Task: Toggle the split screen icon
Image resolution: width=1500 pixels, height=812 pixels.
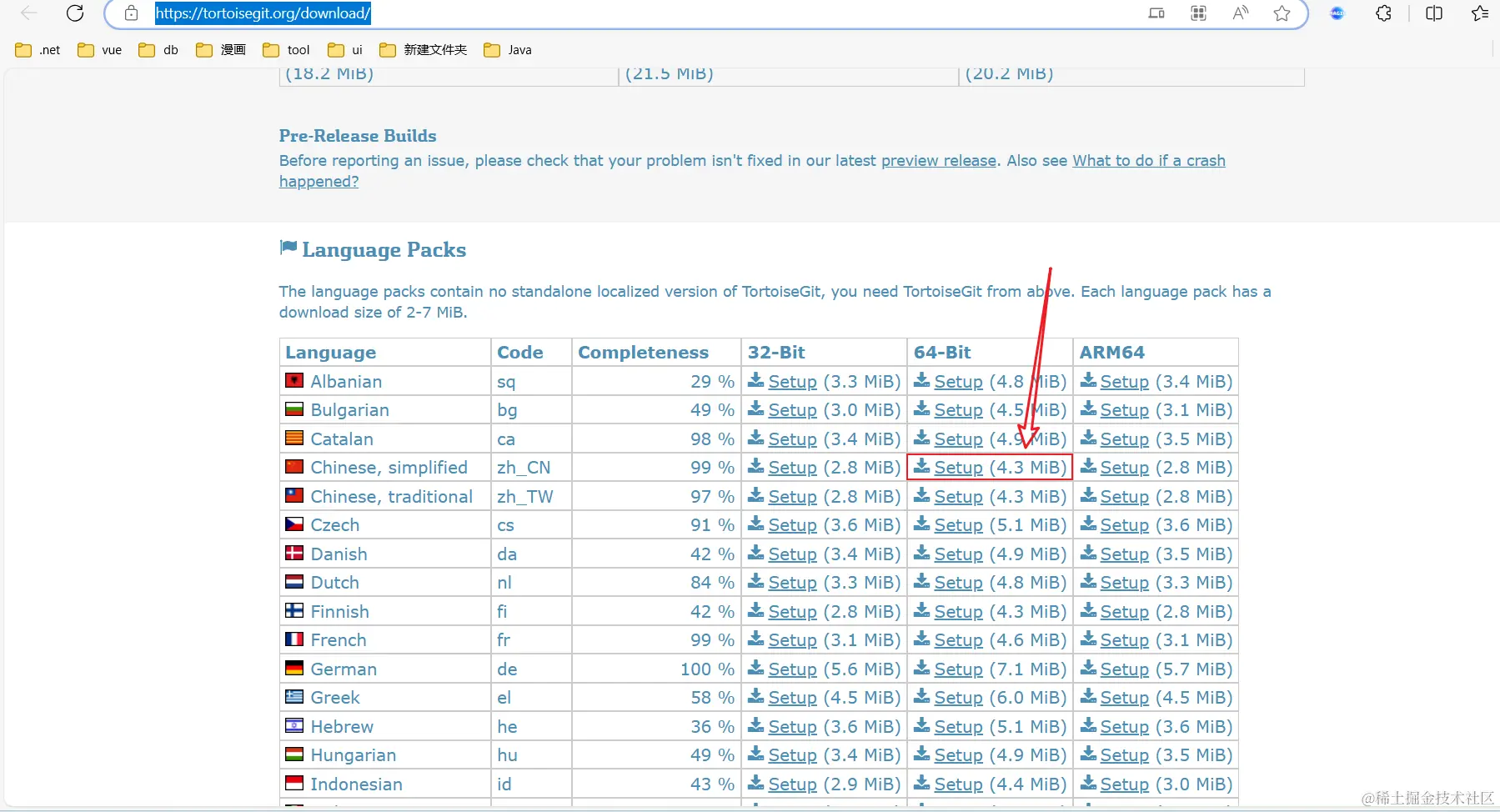Action: pyautogui.click(x=1434, y=13)
